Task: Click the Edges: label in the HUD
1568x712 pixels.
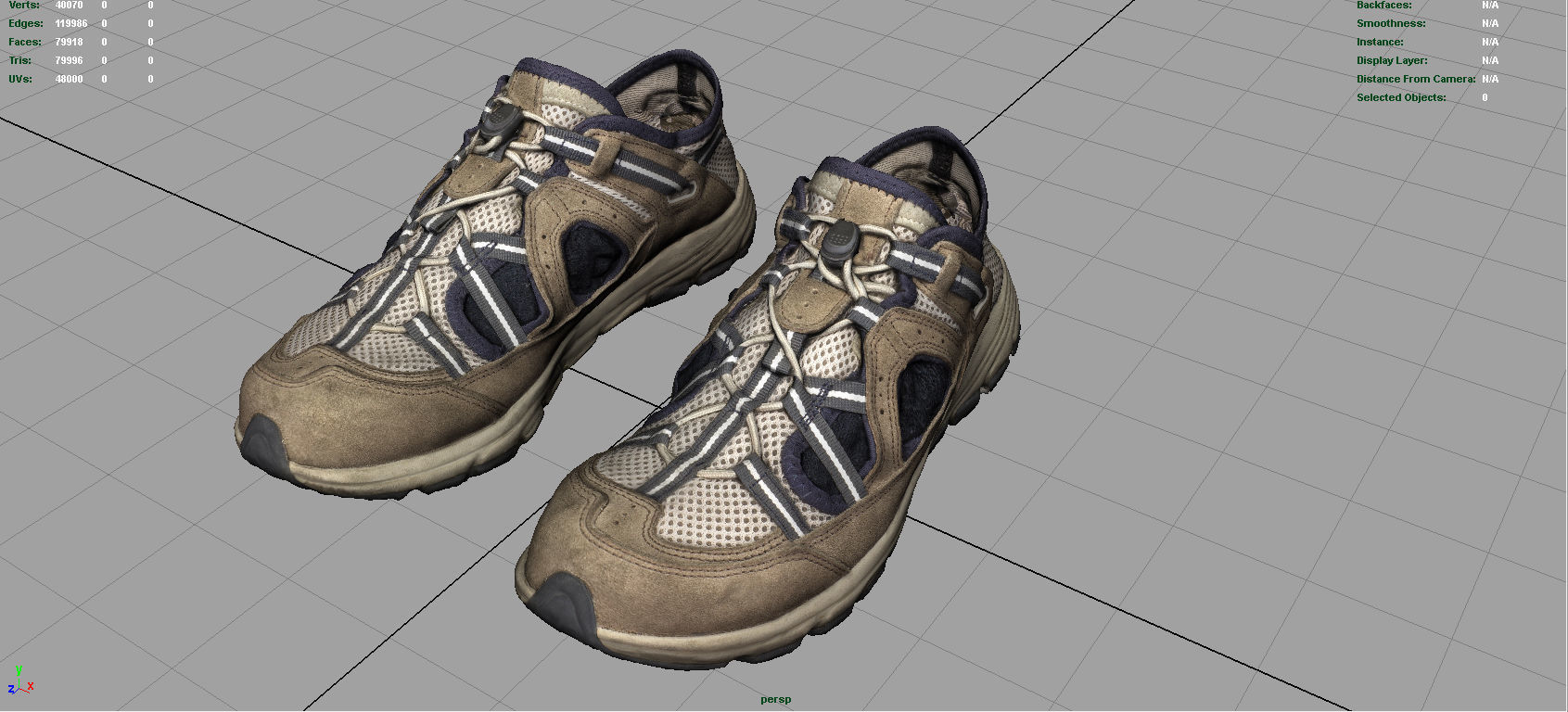Action: click(x=25, y=23)
